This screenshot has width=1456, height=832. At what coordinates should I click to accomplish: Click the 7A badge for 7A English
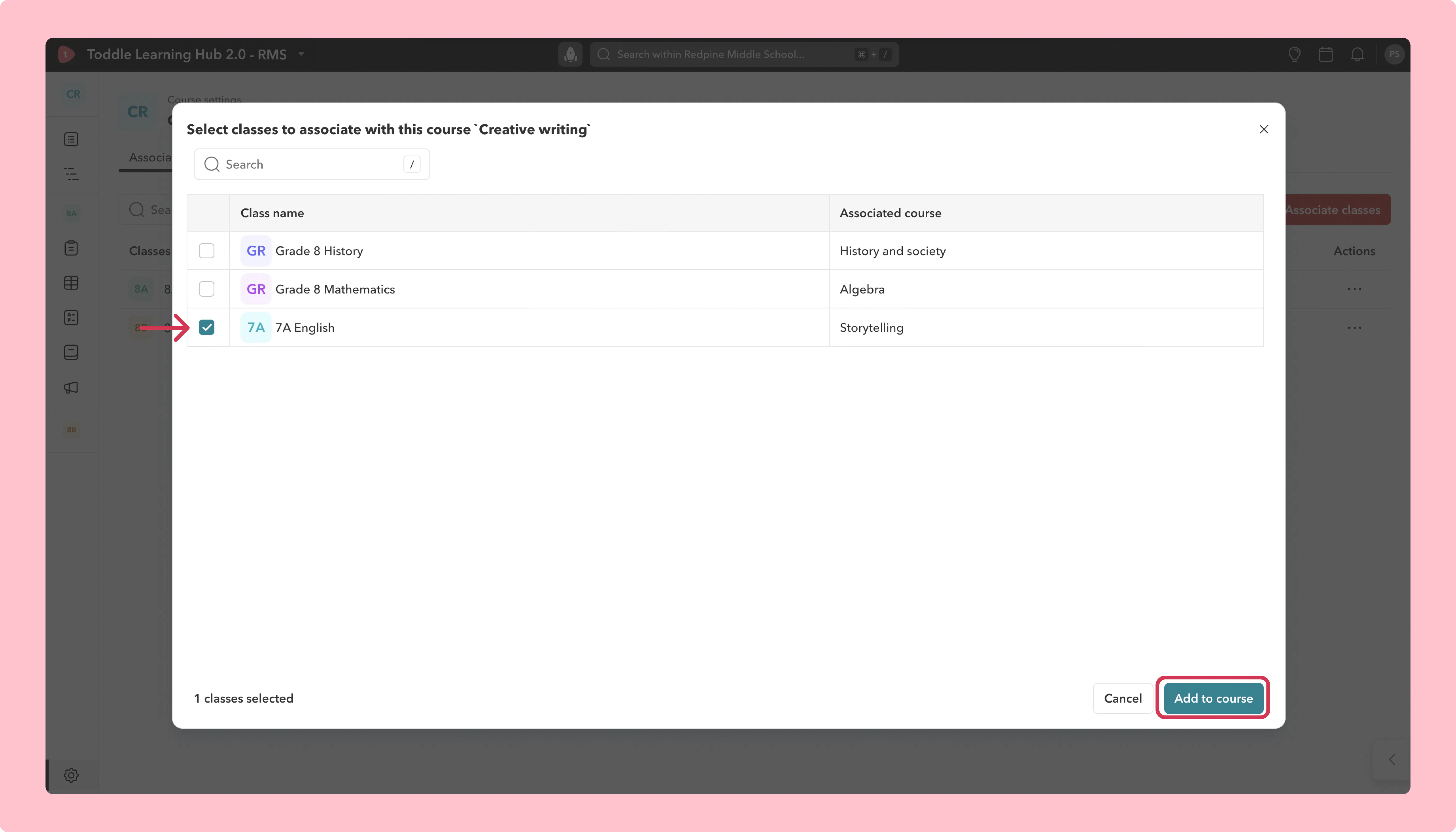point(256,327)
